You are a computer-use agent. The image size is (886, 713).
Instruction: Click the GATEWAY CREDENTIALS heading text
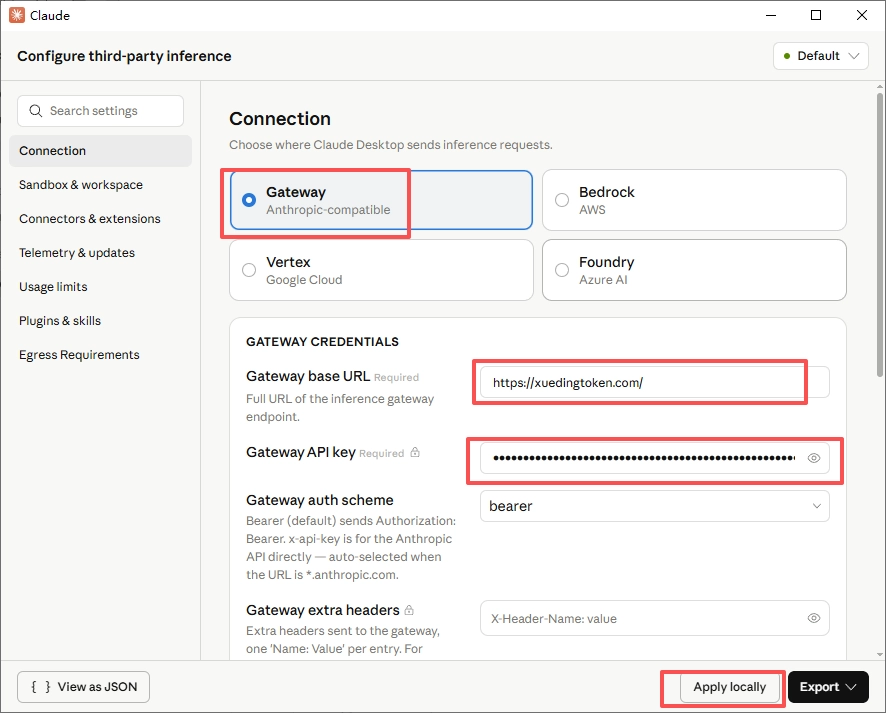[322, 342]
